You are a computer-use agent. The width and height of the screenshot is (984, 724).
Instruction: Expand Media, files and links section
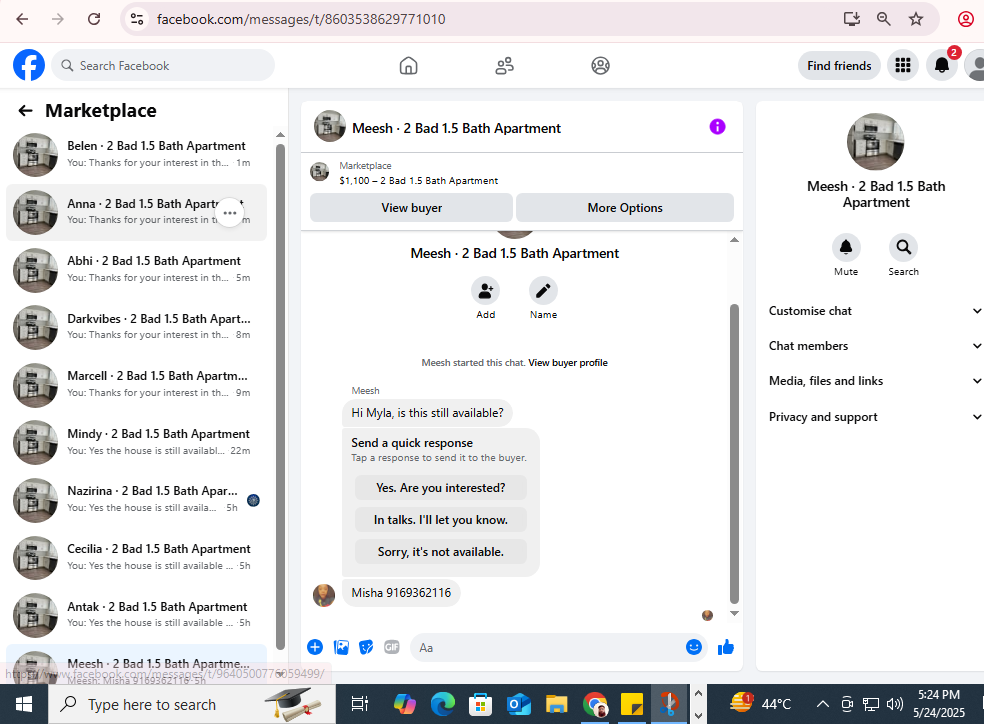point(875,381)
